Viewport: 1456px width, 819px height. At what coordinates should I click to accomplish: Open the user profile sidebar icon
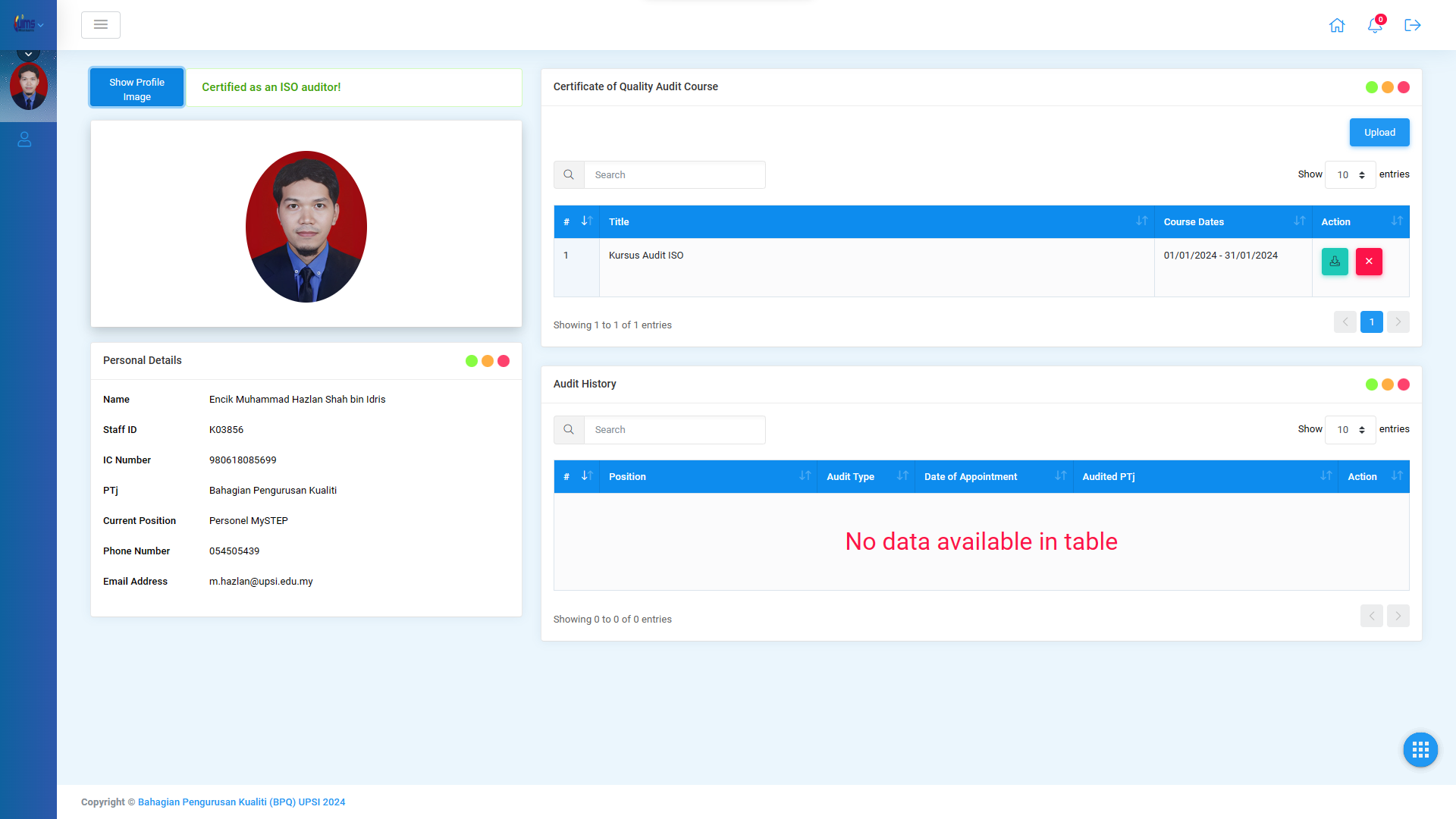24,140
